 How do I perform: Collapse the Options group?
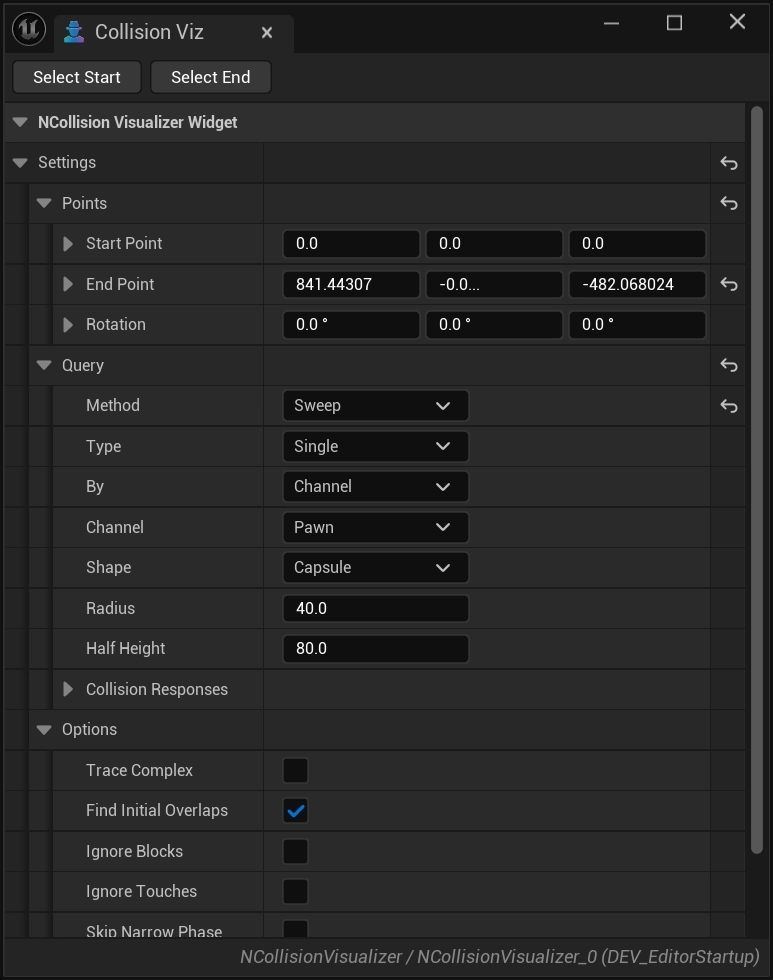44,729
